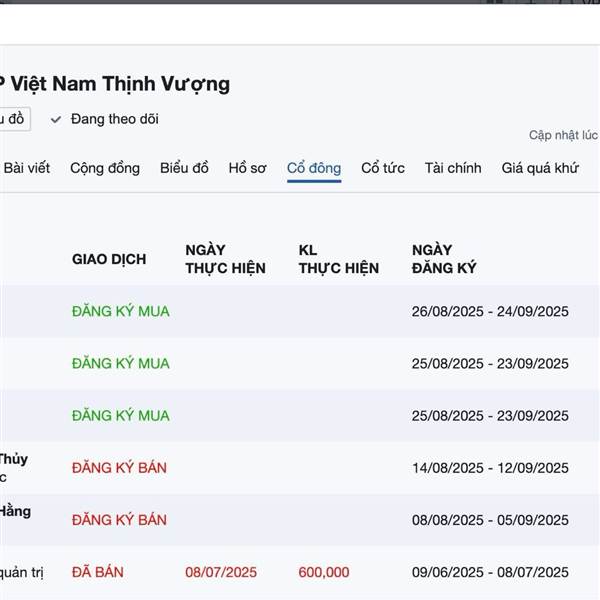Switch to Giá quá khứ tab

point(540,168)
